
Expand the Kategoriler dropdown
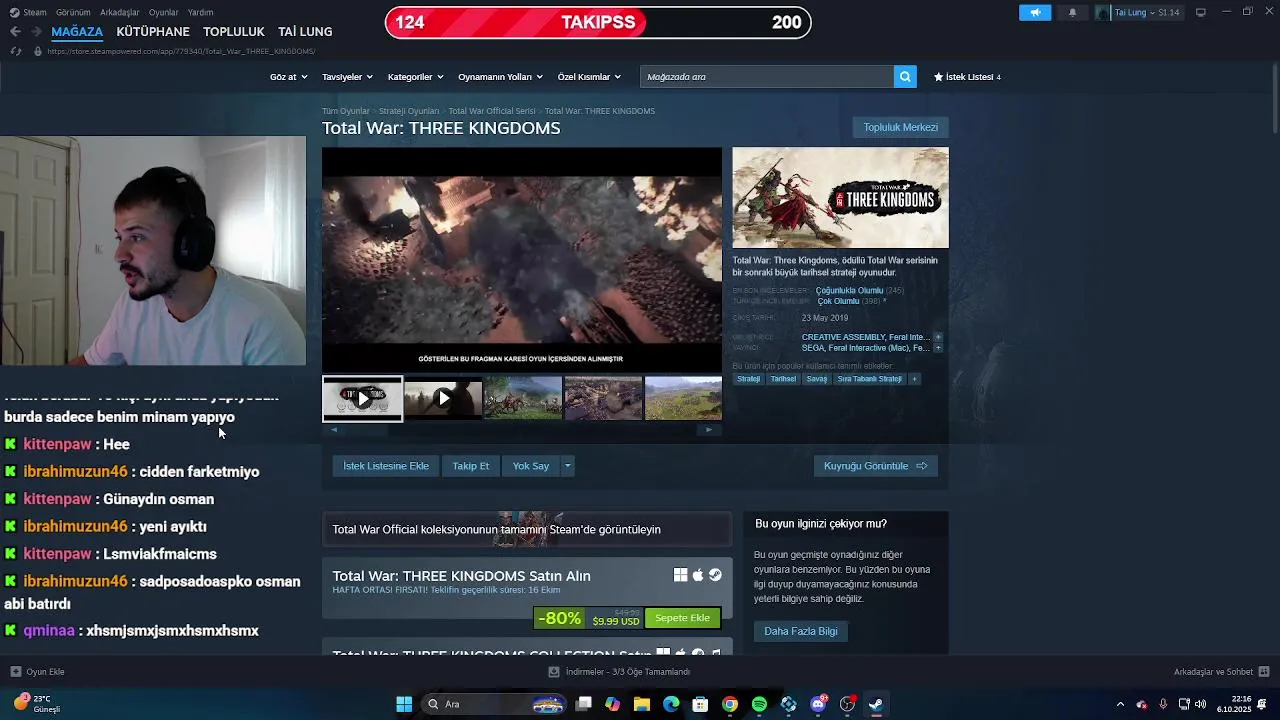(x=415, y=77)
